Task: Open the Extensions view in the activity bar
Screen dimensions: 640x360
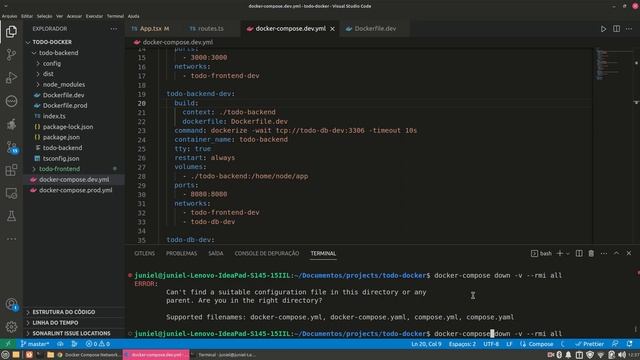Action: pyautogui.click(x=11, y=170)
